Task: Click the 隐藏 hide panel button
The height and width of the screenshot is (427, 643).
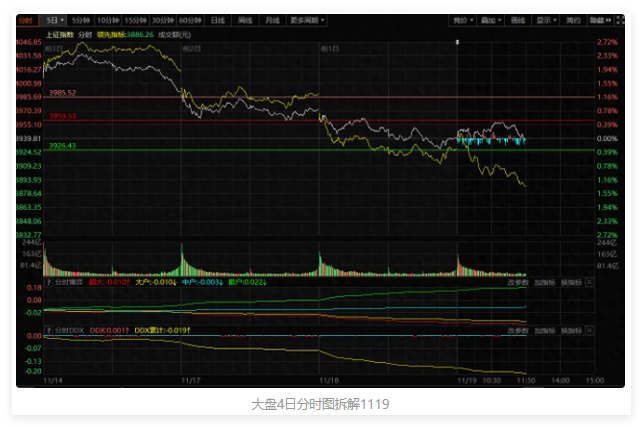Action: [598, 20]
